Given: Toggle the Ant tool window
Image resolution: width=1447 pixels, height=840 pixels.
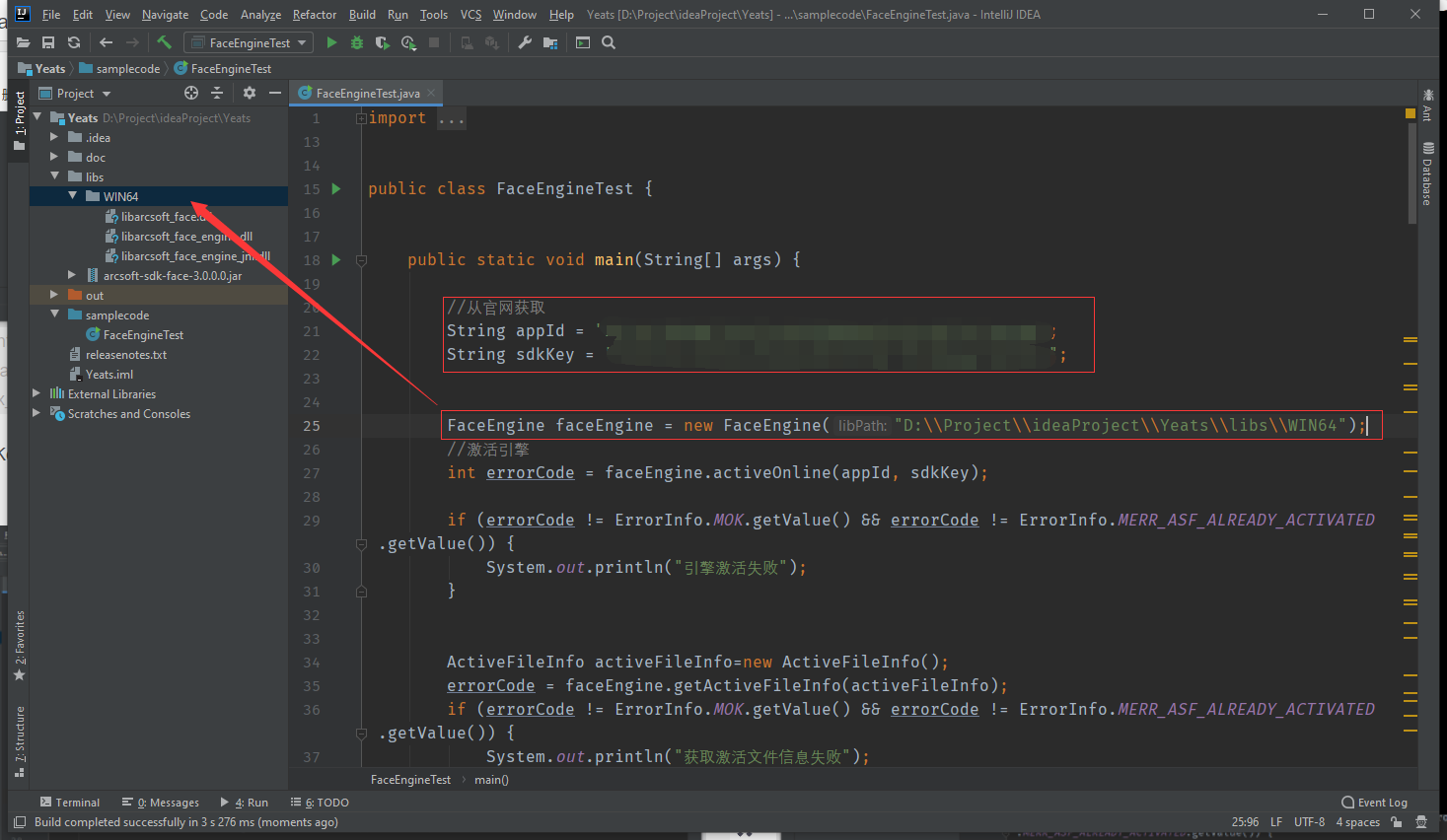Looking at the screenshot, I should coord(1427,105).
